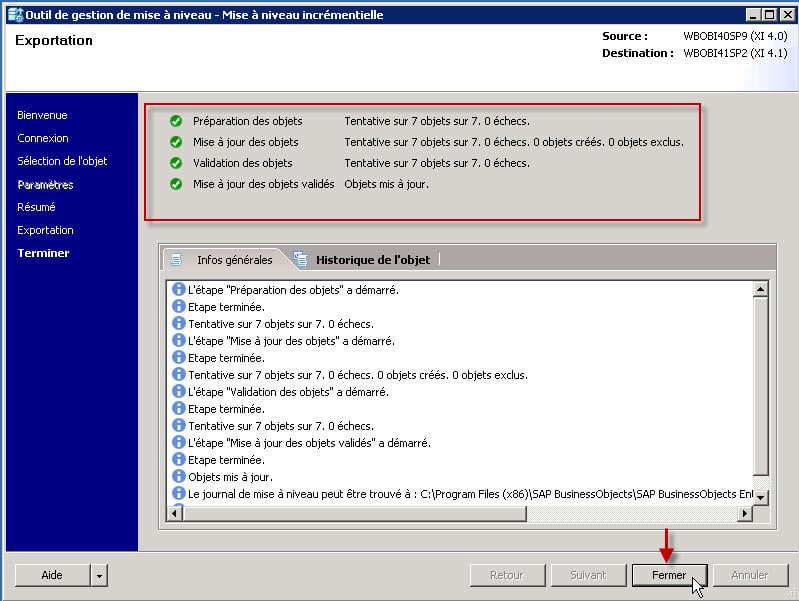Select the Infos générales tab
799x601 pixels.
234,259
